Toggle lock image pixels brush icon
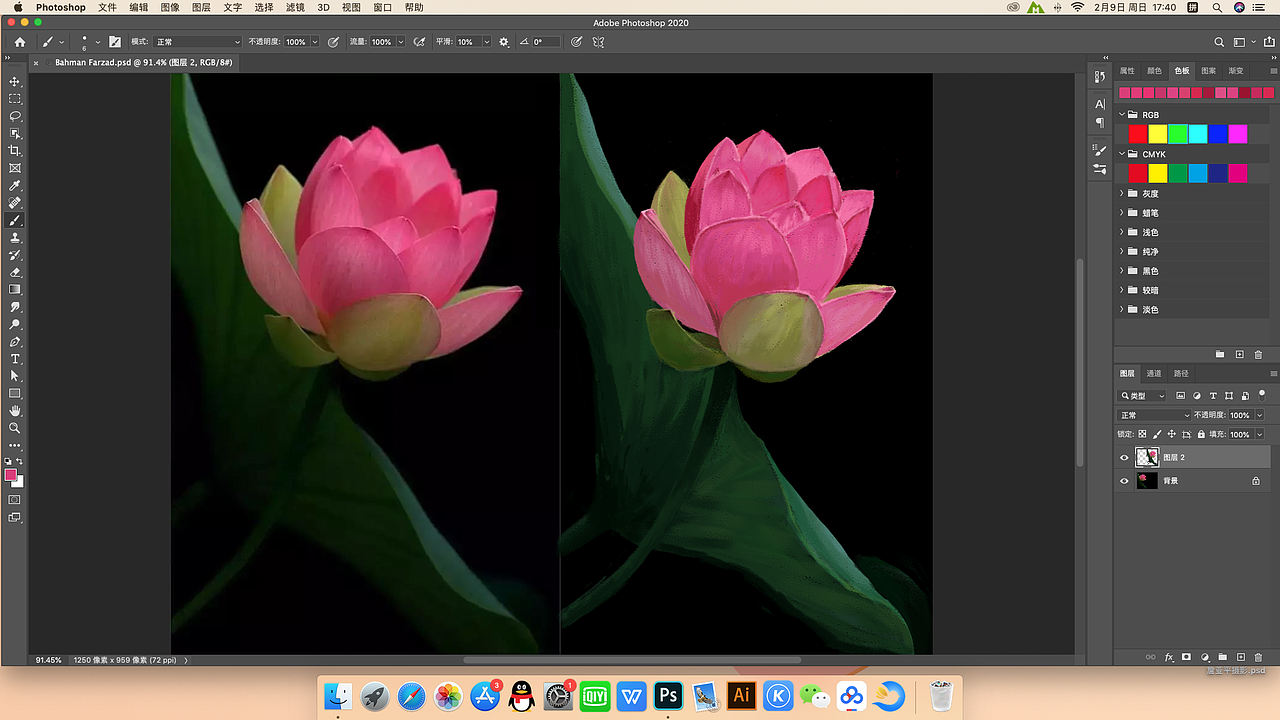 click(1157, 434)
